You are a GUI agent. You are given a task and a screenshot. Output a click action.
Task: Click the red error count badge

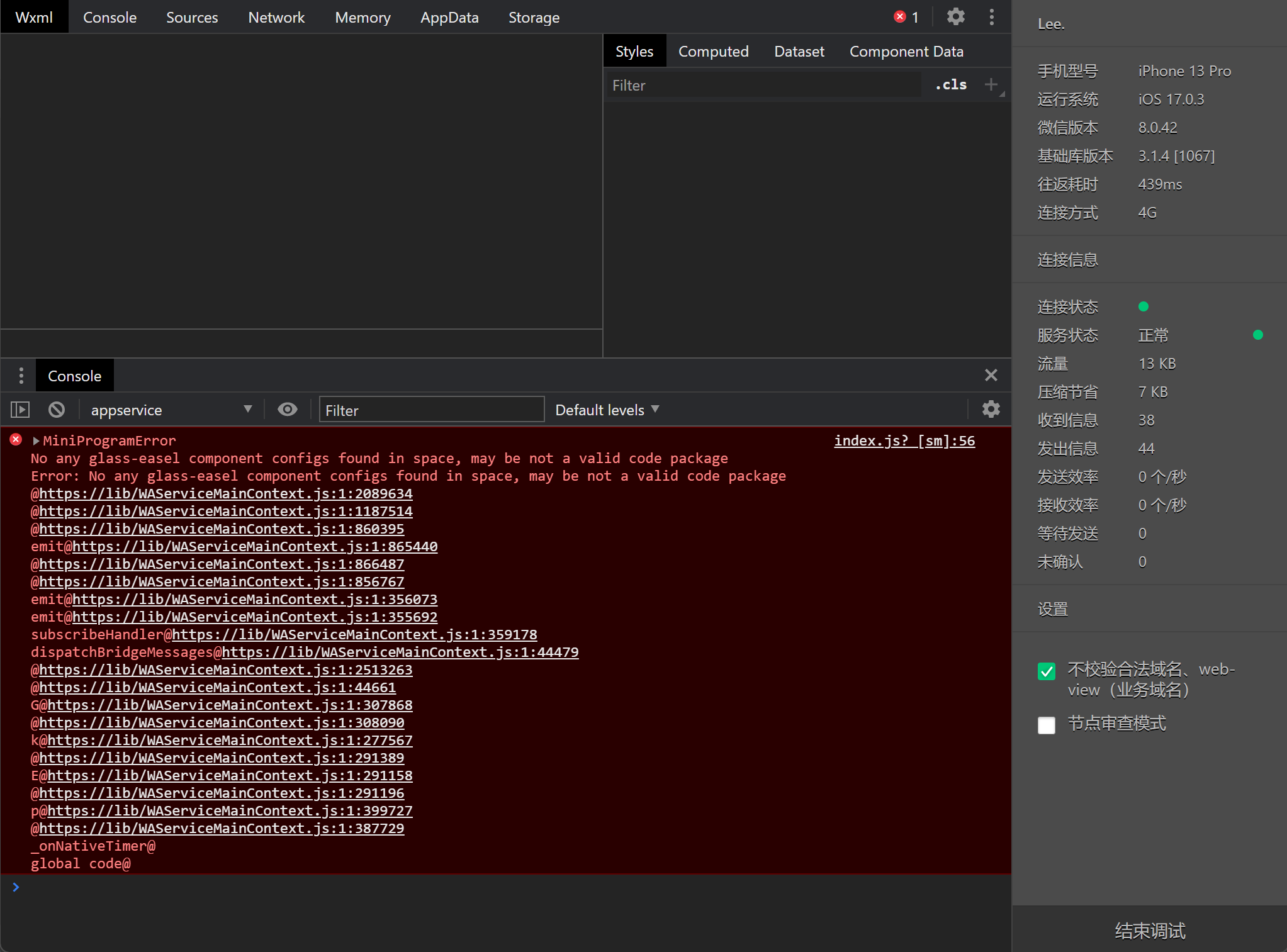coord(906,17)
